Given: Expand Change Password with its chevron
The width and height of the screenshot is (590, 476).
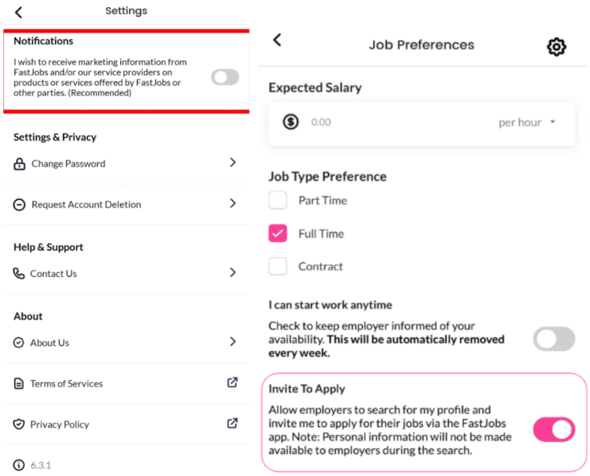Looking at the screenshot, I should coord(233,163).
